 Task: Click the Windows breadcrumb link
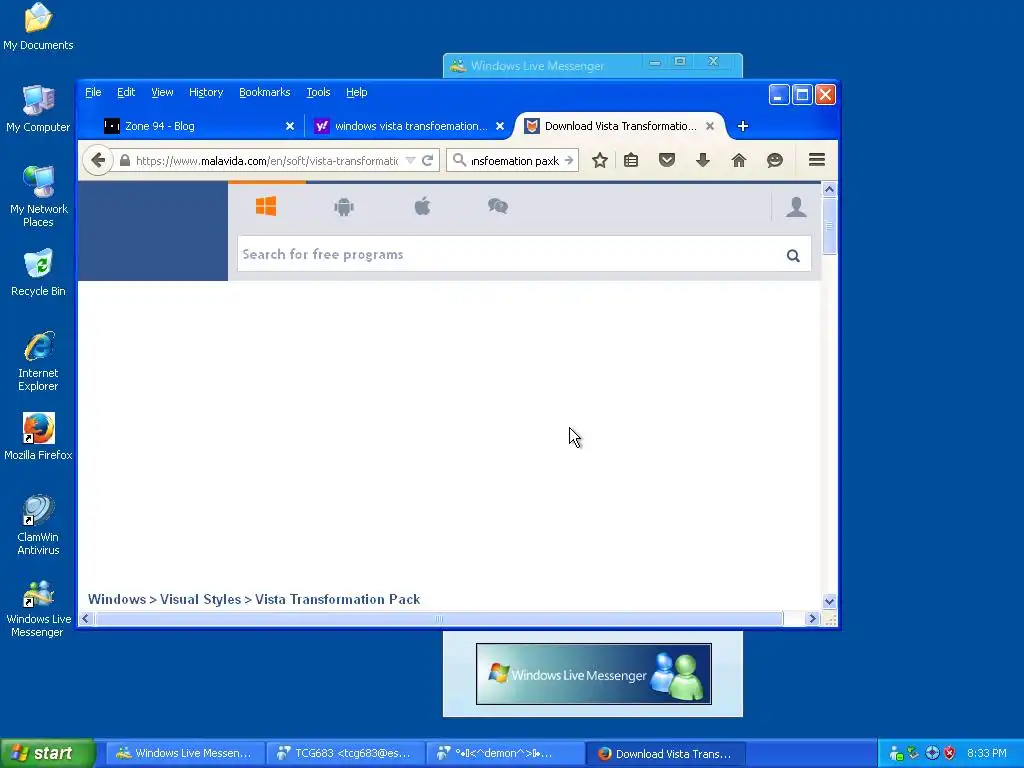point(117,599)
